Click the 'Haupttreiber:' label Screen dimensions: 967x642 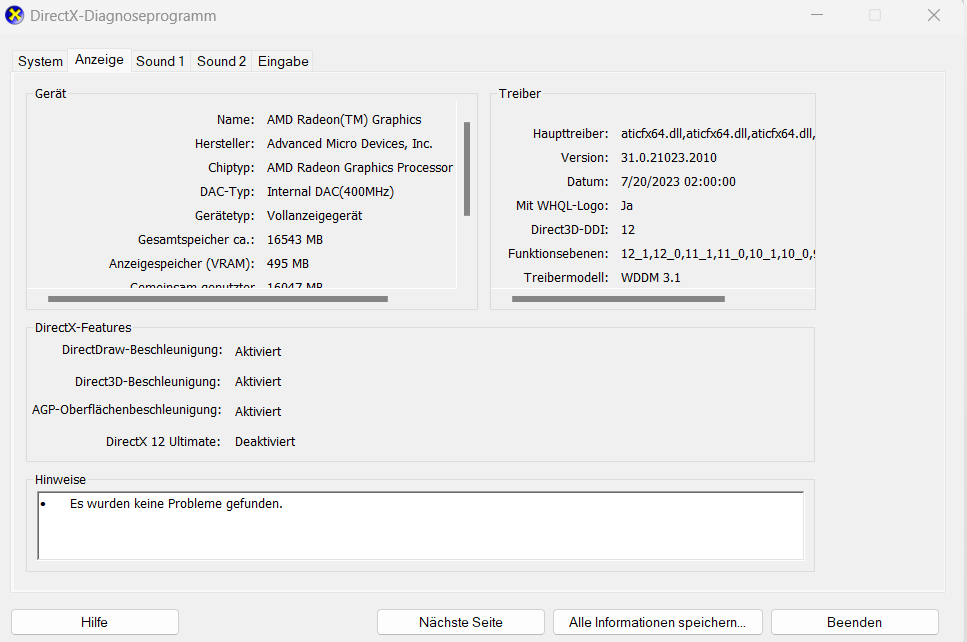tap(570, 134)
